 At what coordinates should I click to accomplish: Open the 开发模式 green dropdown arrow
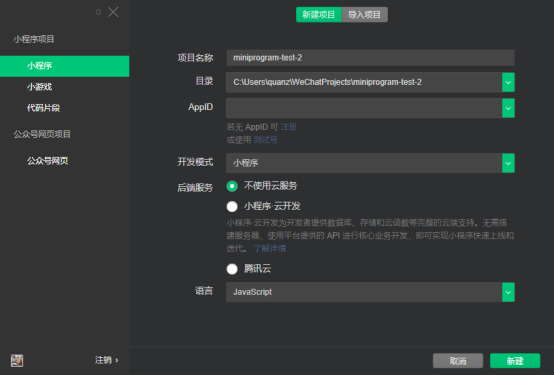point(508,163)
